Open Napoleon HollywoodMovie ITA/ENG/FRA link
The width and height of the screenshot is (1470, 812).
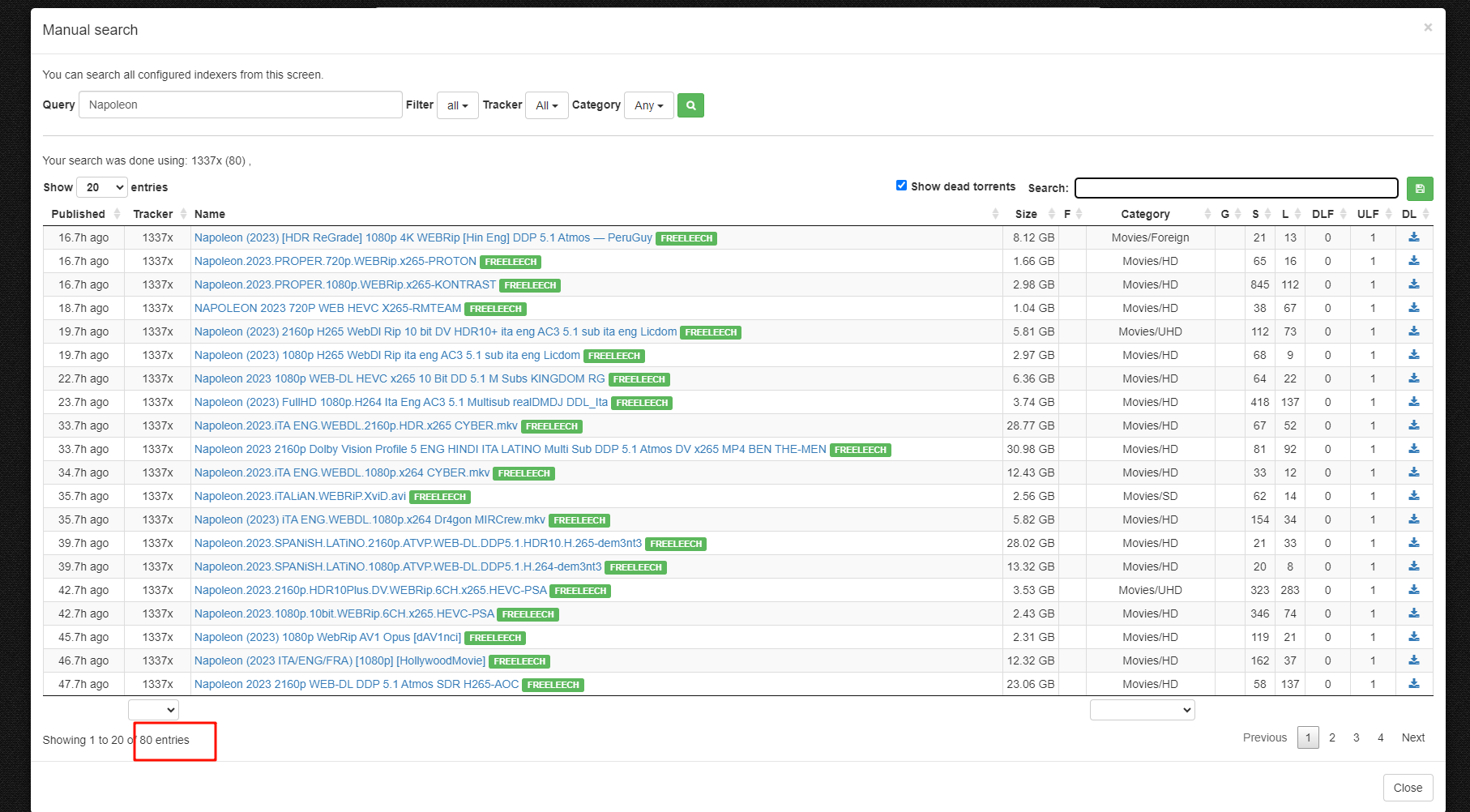coord(340,660)
